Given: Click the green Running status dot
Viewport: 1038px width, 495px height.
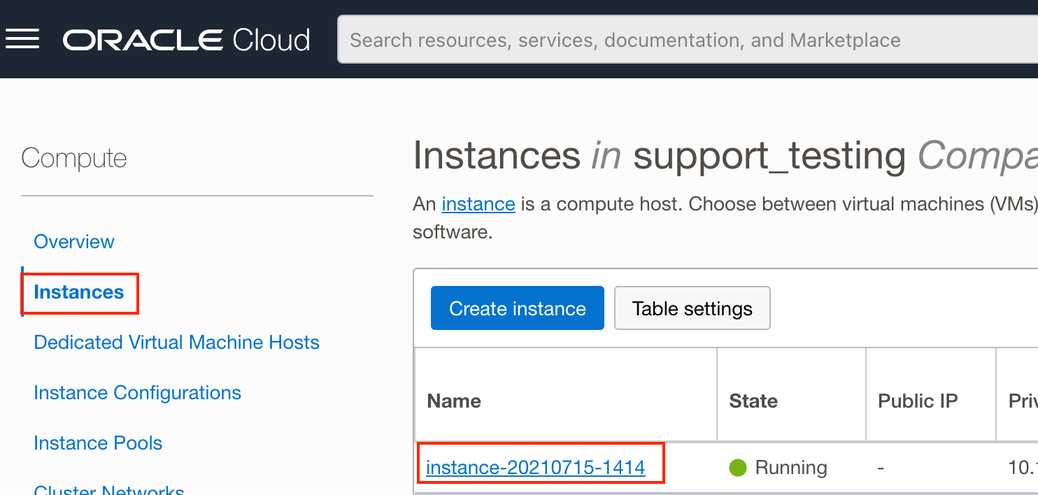Looking at the screenshot, I should [738, 467].
